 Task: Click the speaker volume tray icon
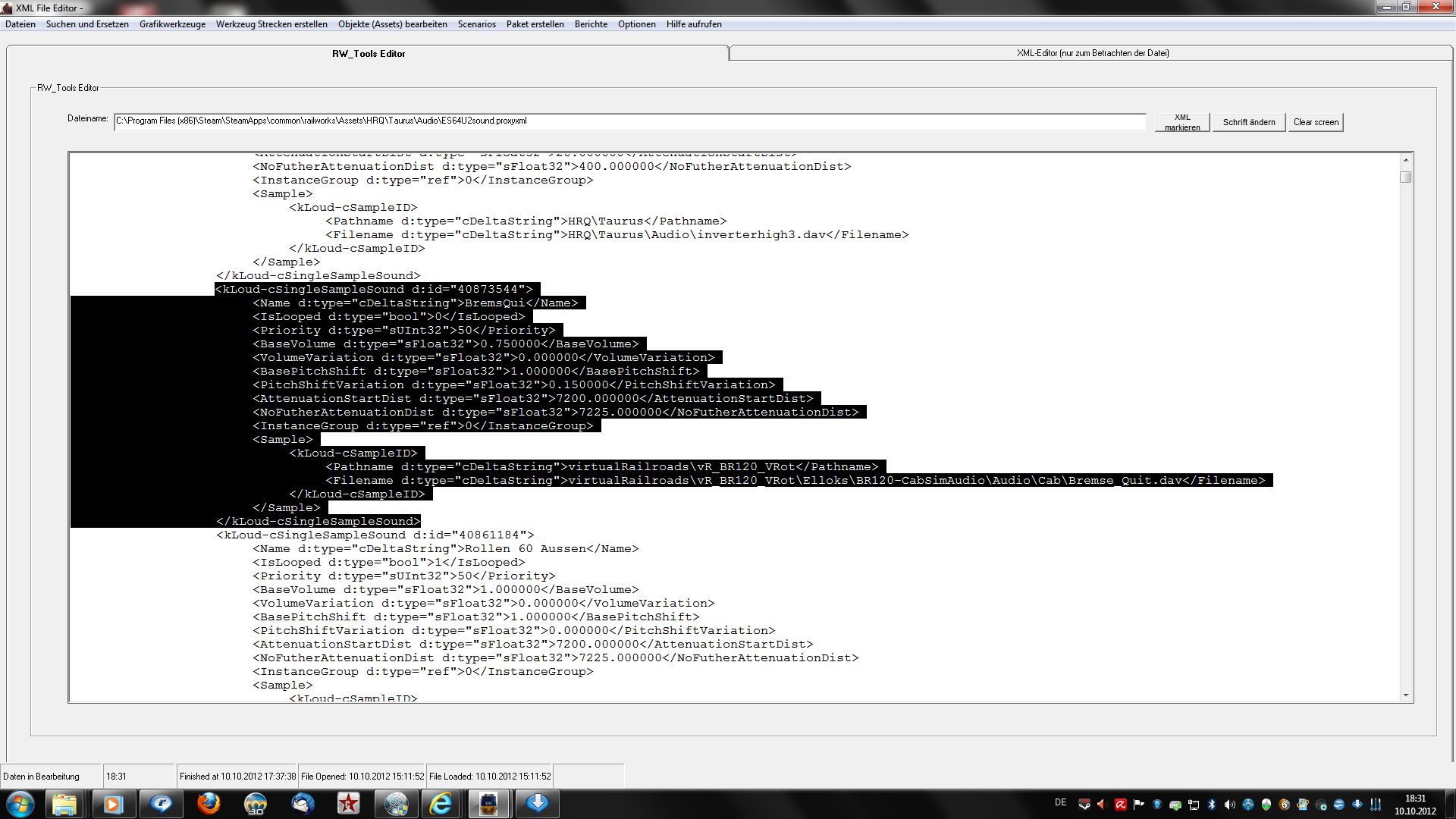pyautogui.click(x=1229, y=805)
